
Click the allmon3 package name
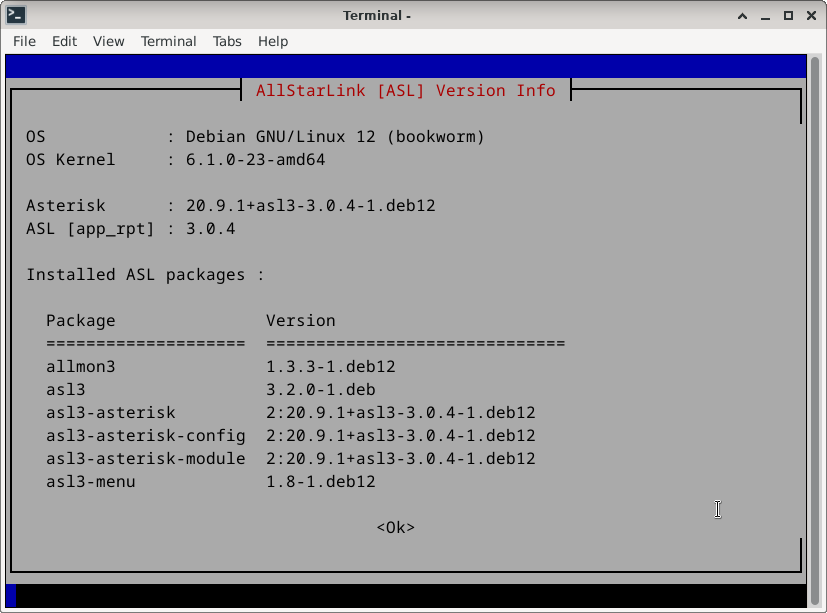81,366
